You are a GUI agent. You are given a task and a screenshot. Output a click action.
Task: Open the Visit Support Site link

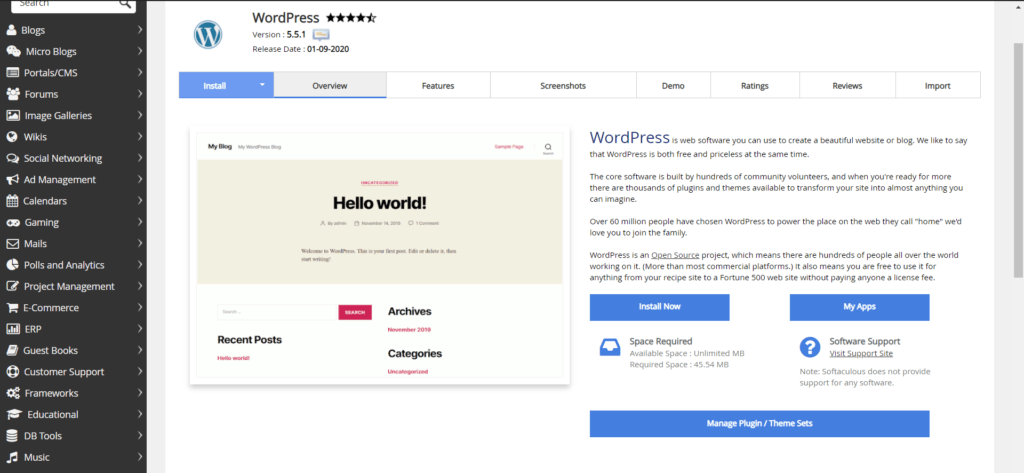click(x=861, y=353)
